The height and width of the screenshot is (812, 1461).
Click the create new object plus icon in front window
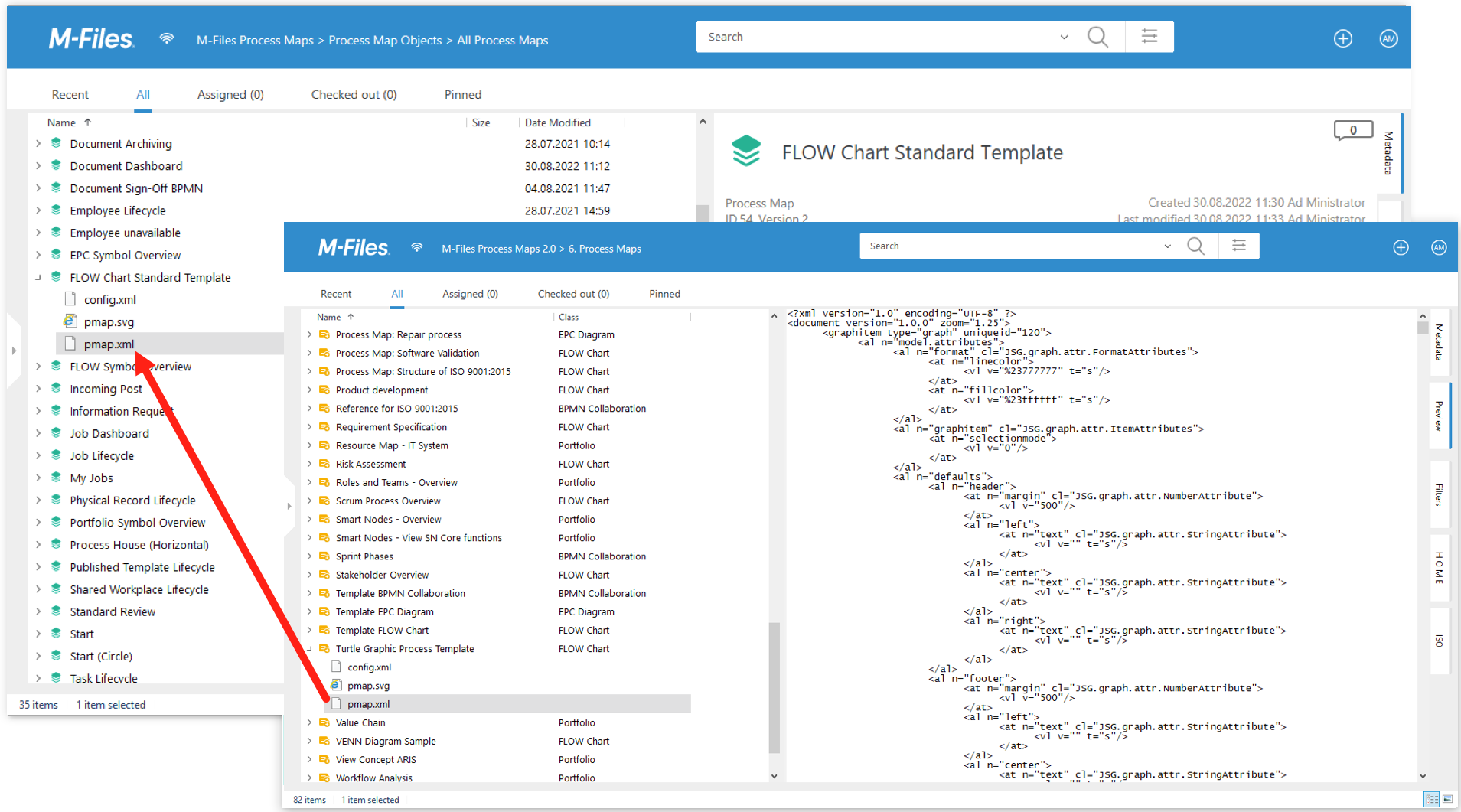1401,247
